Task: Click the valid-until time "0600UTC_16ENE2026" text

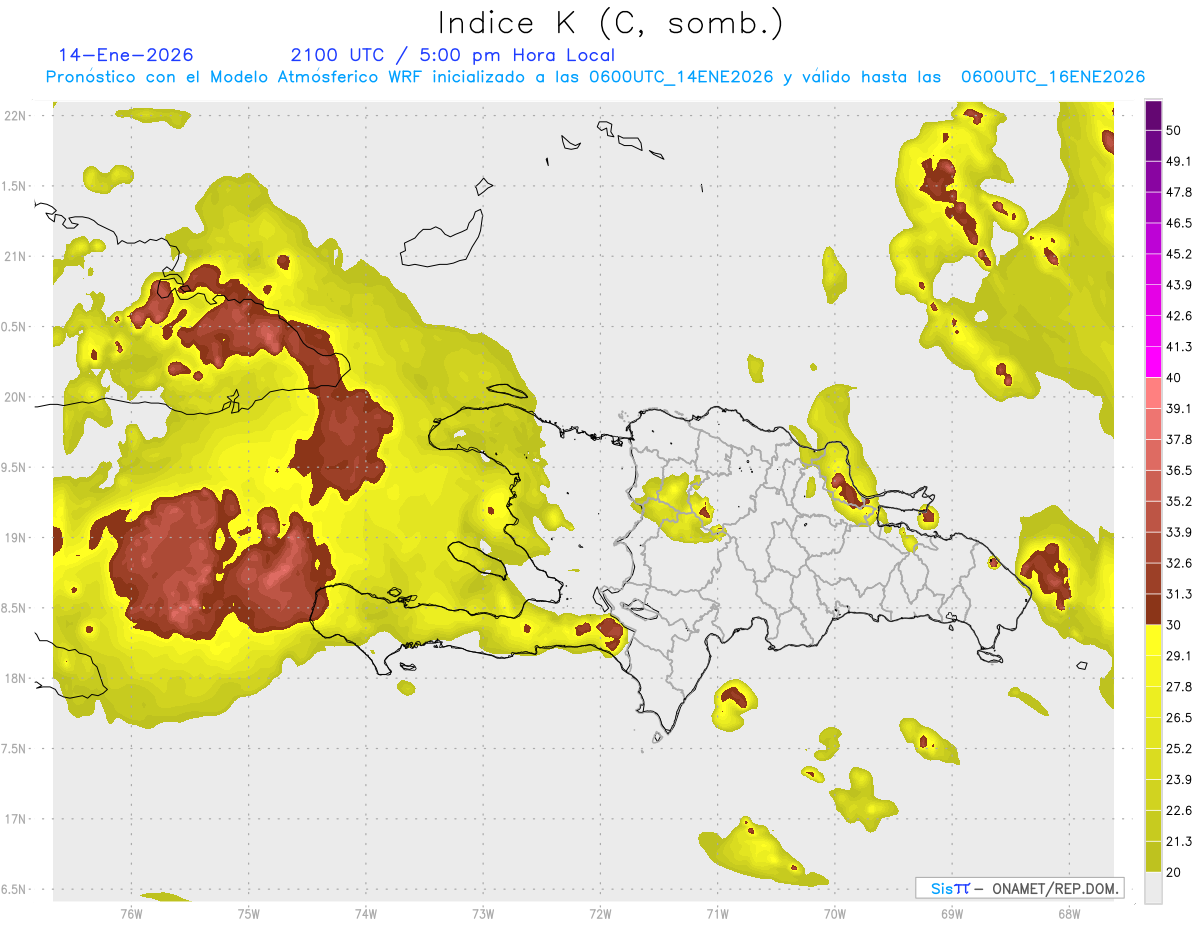Action: coord(1053,77)
